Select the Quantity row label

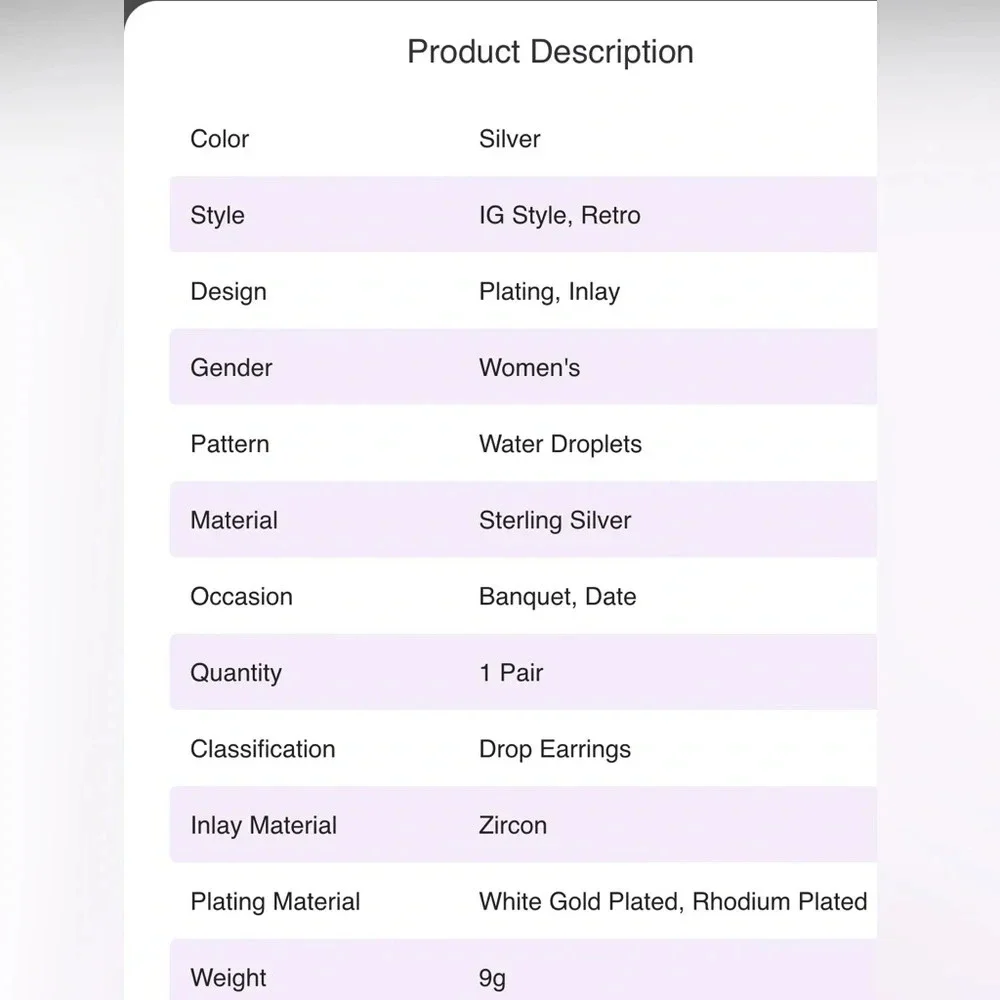click(236, 673)
